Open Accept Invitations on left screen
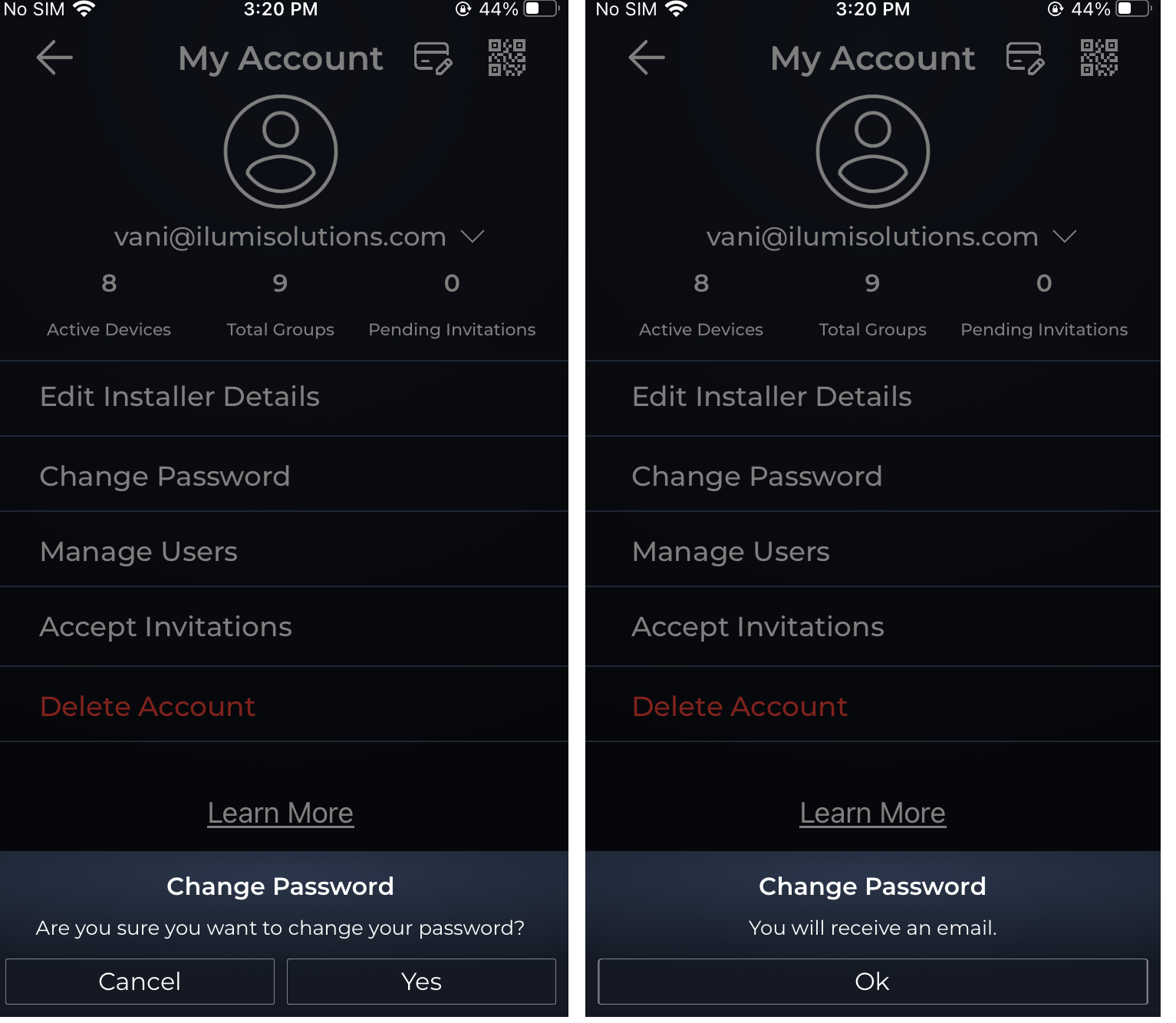The height and width of the screenshot is (1023, 1176). coord(166,627)
